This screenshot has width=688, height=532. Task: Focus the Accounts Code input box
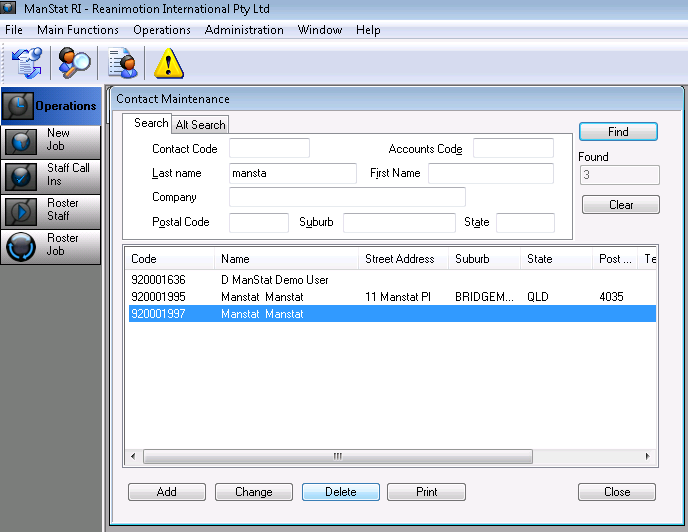512,149
